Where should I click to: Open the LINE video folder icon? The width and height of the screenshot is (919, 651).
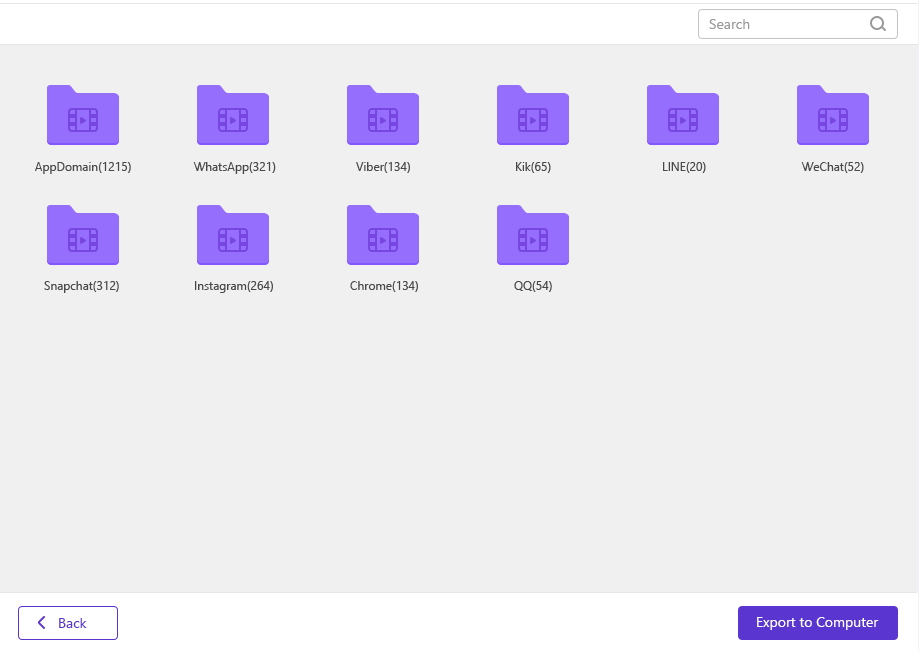click(x=683, y=115)
